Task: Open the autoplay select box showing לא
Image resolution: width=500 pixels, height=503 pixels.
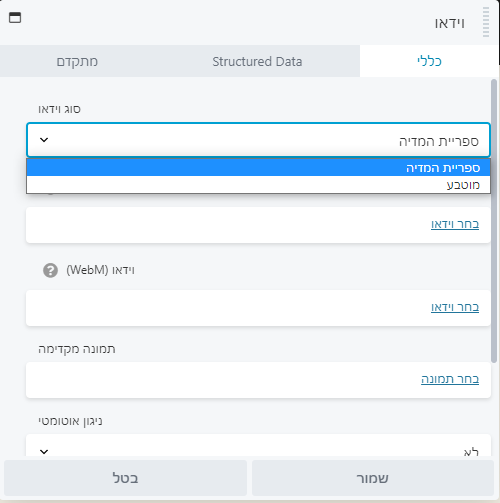Action: click(258, 445)
